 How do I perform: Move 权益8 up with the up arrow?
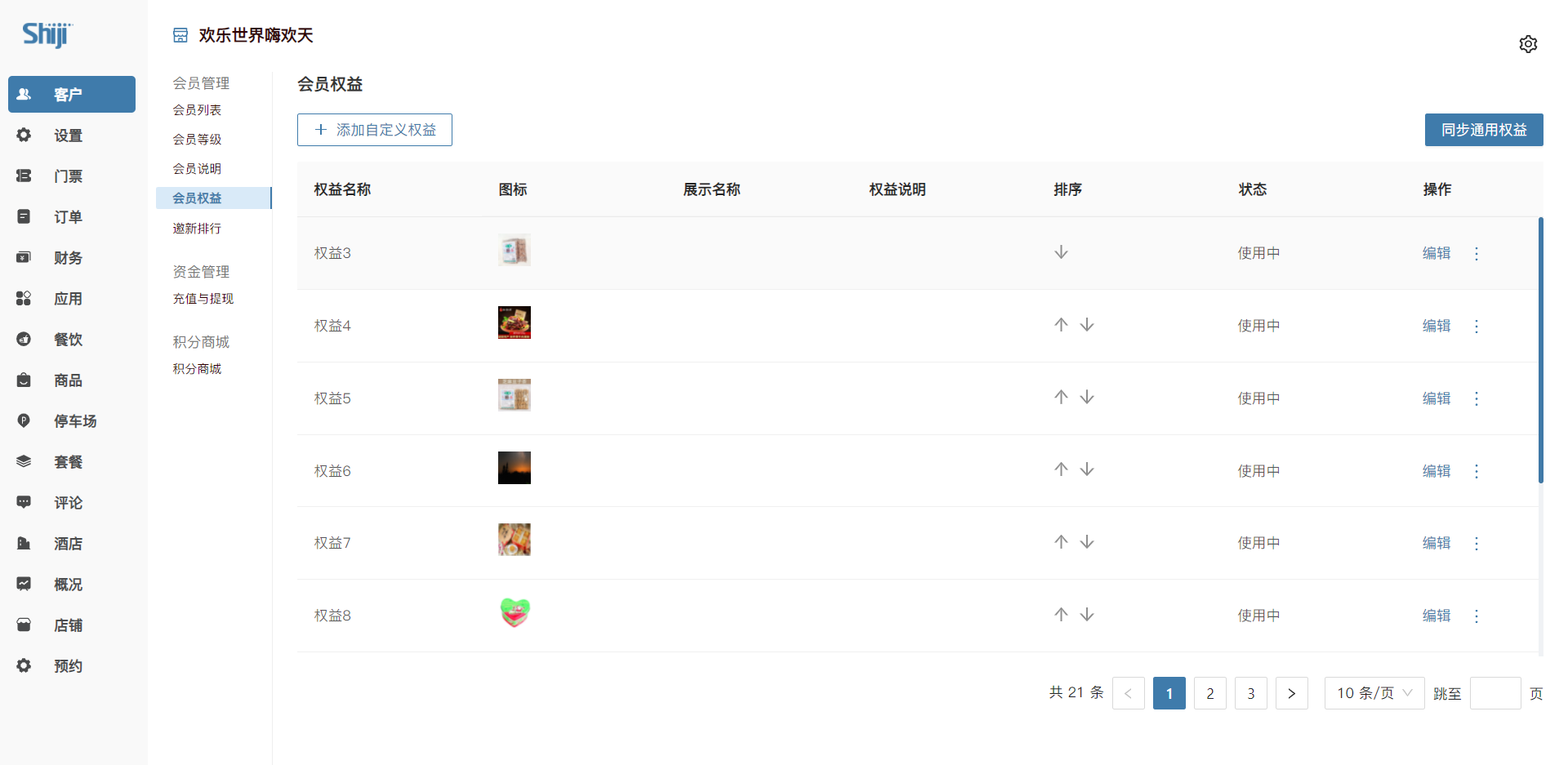(x=1061, y=615)
